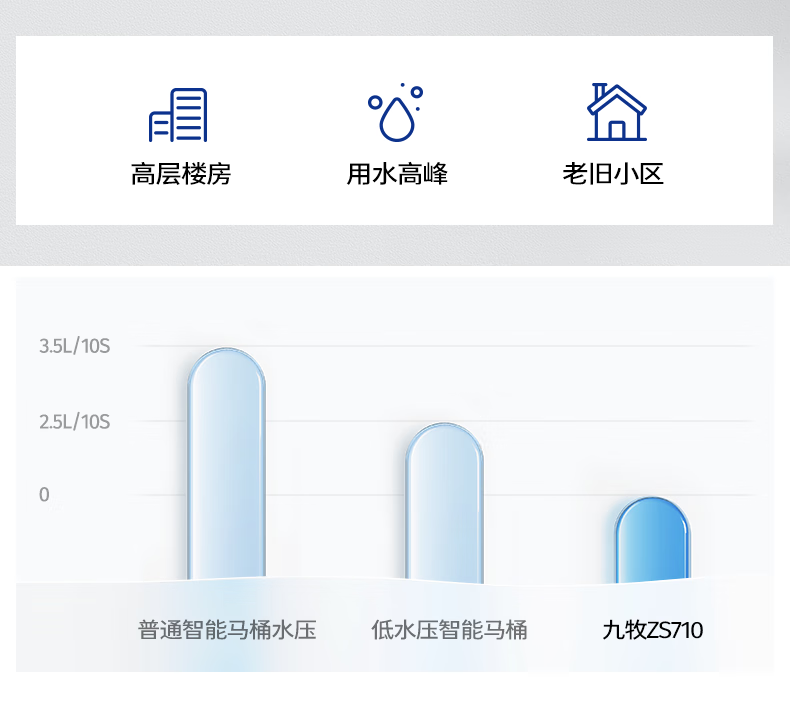The height and width of the screenshot is (704, 790).
Task: Select the 高层楼房 label
Action: [181, 174]
